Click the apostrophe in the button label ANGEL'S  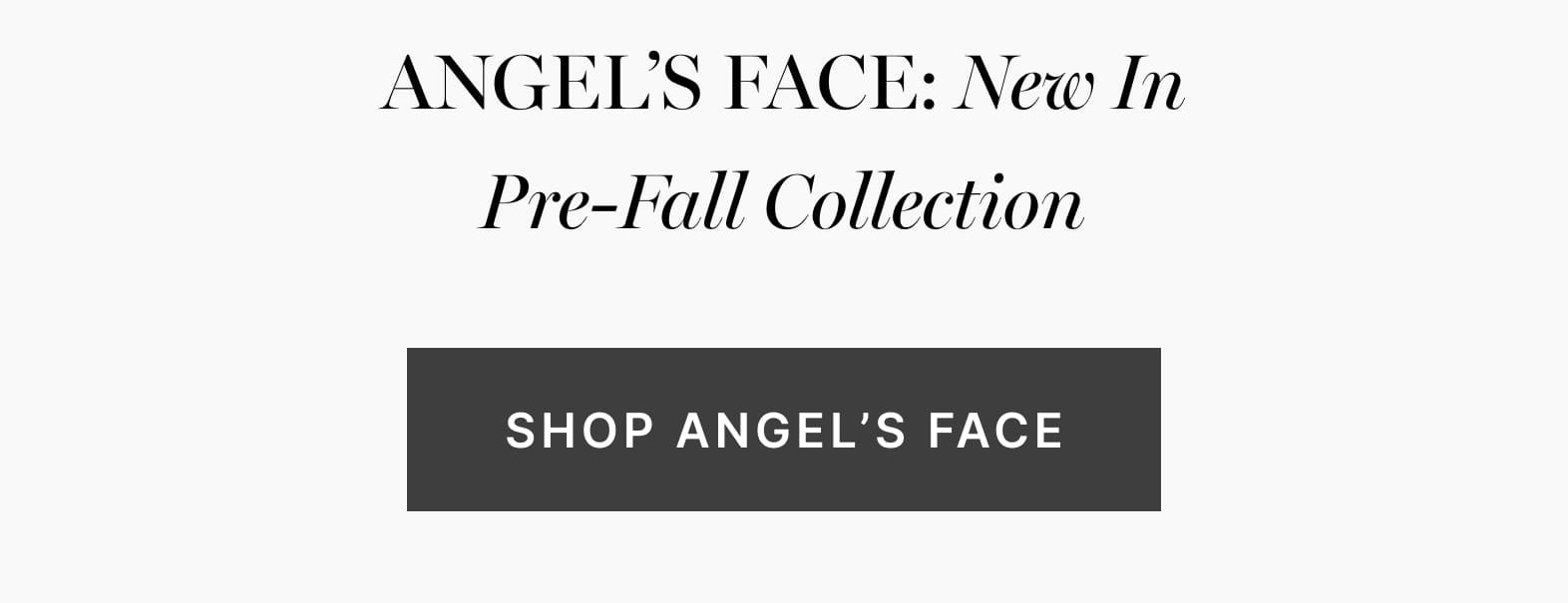coord(861,417)
